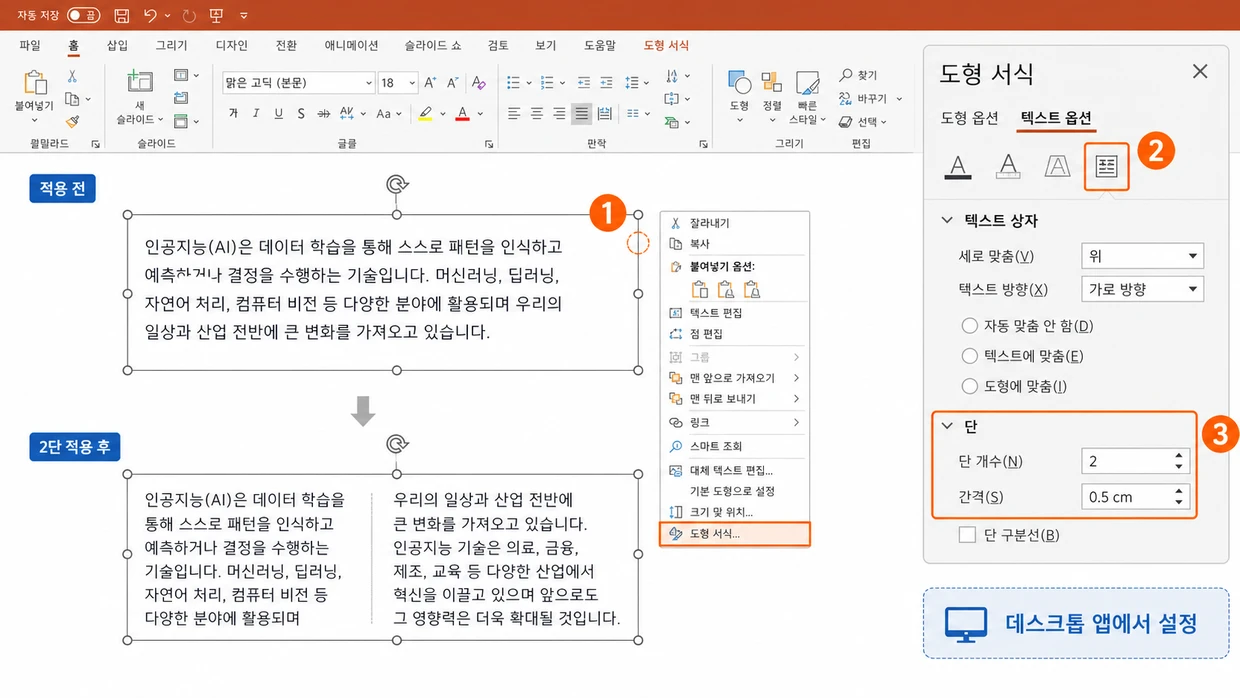Image resolution: width=1240 pixels, height=698 pixels.
Task: Click the center align paragraph icon
Action: (537, 113)
